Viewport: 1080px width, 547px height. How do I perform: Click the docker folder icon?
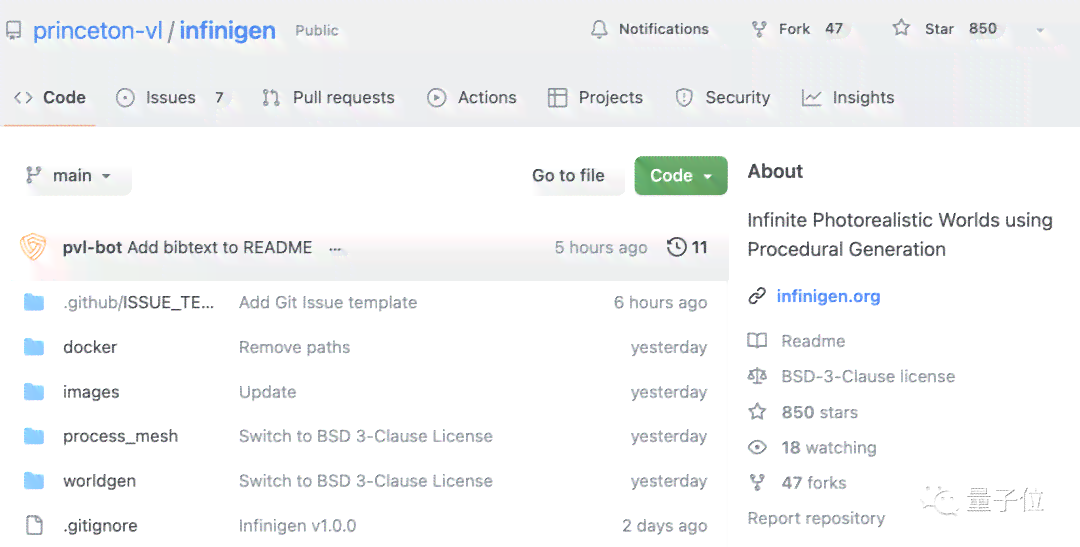point(34,347)
